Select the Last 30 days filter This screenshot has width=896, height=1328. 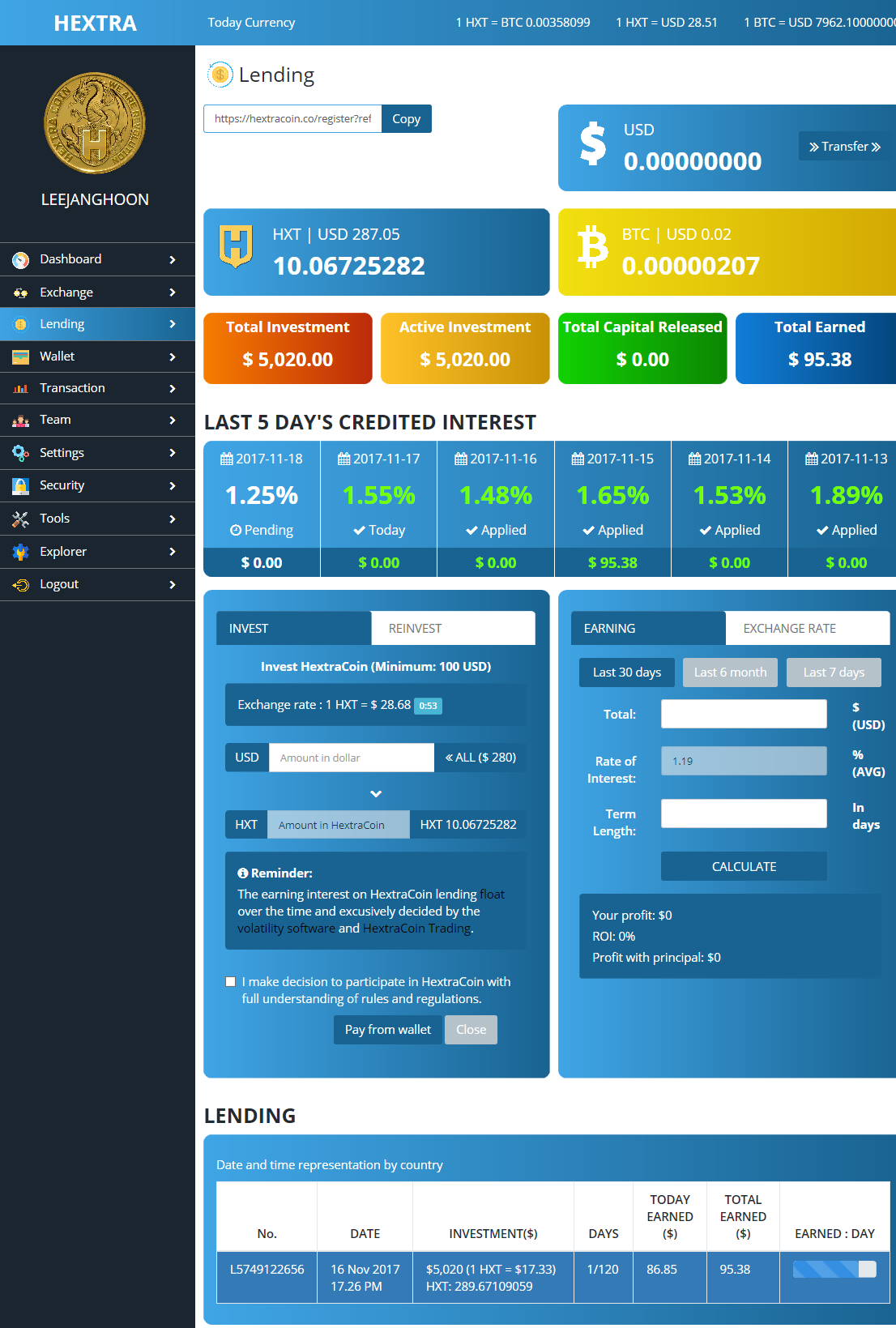pyautogui.click(x=627, y=673)
